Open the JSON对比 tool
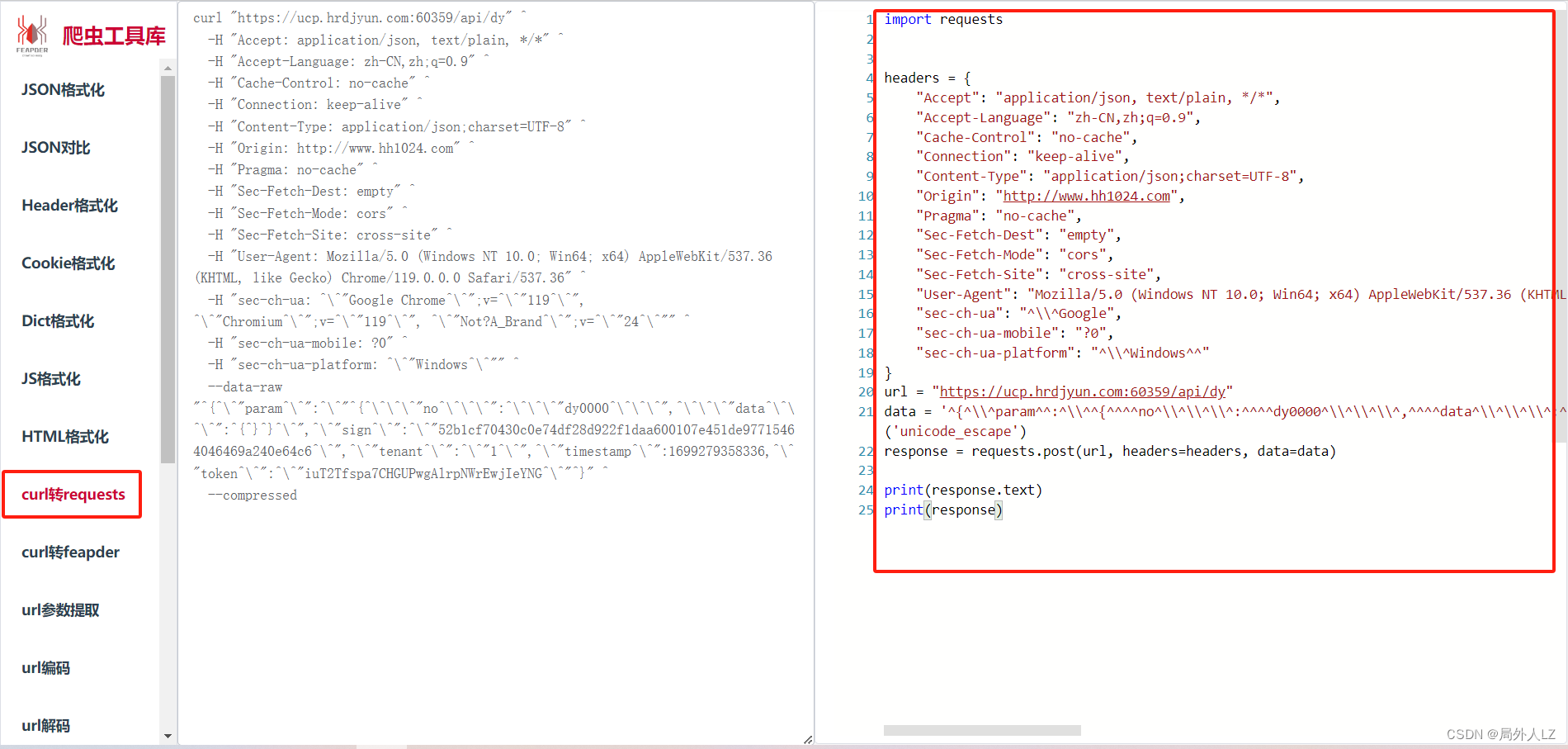Viewport: 1568px width, 749px height. [x=56, y=148]
